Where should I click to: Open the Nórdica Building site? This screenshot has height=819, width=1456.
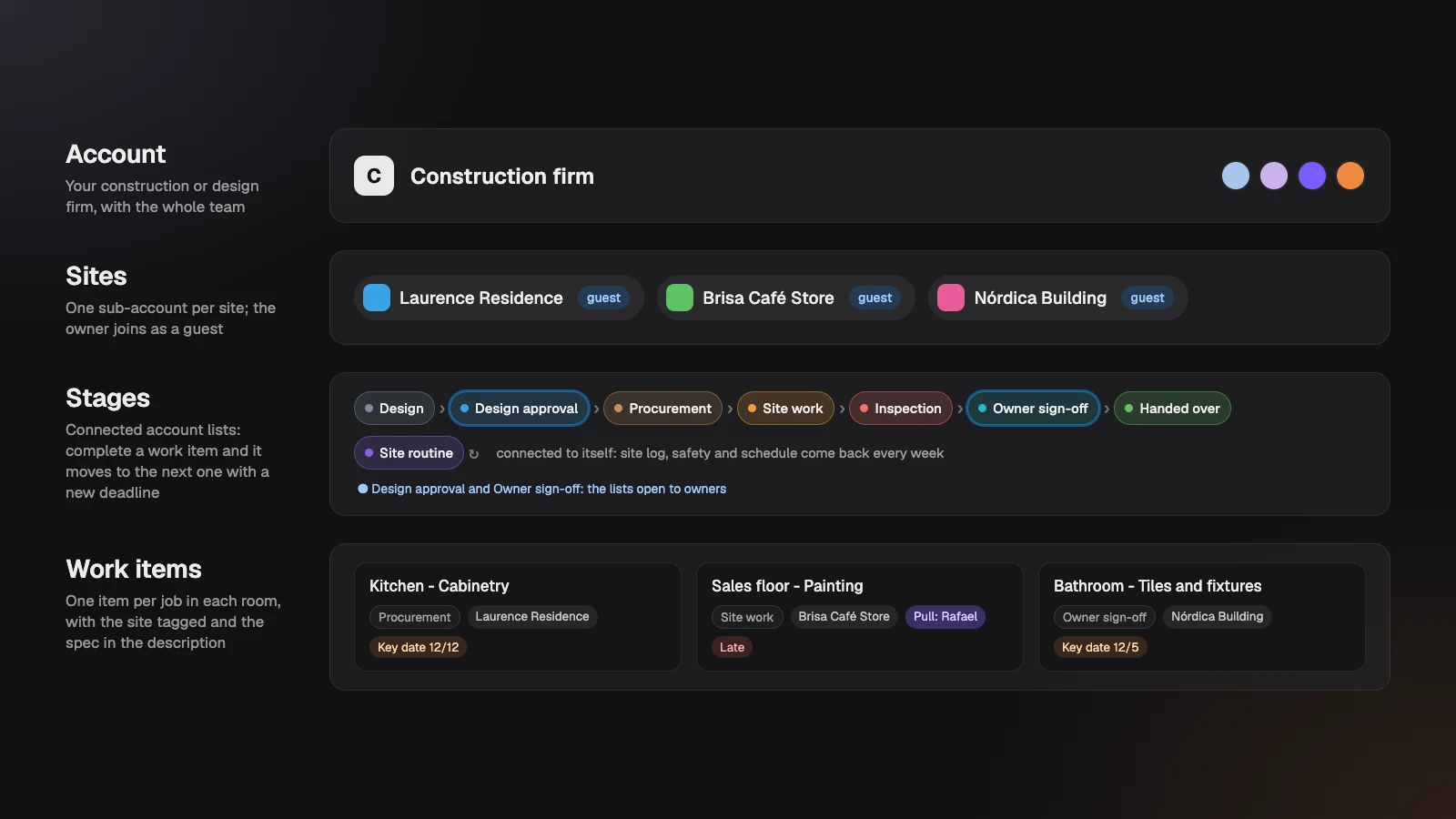click(1058, 298)
